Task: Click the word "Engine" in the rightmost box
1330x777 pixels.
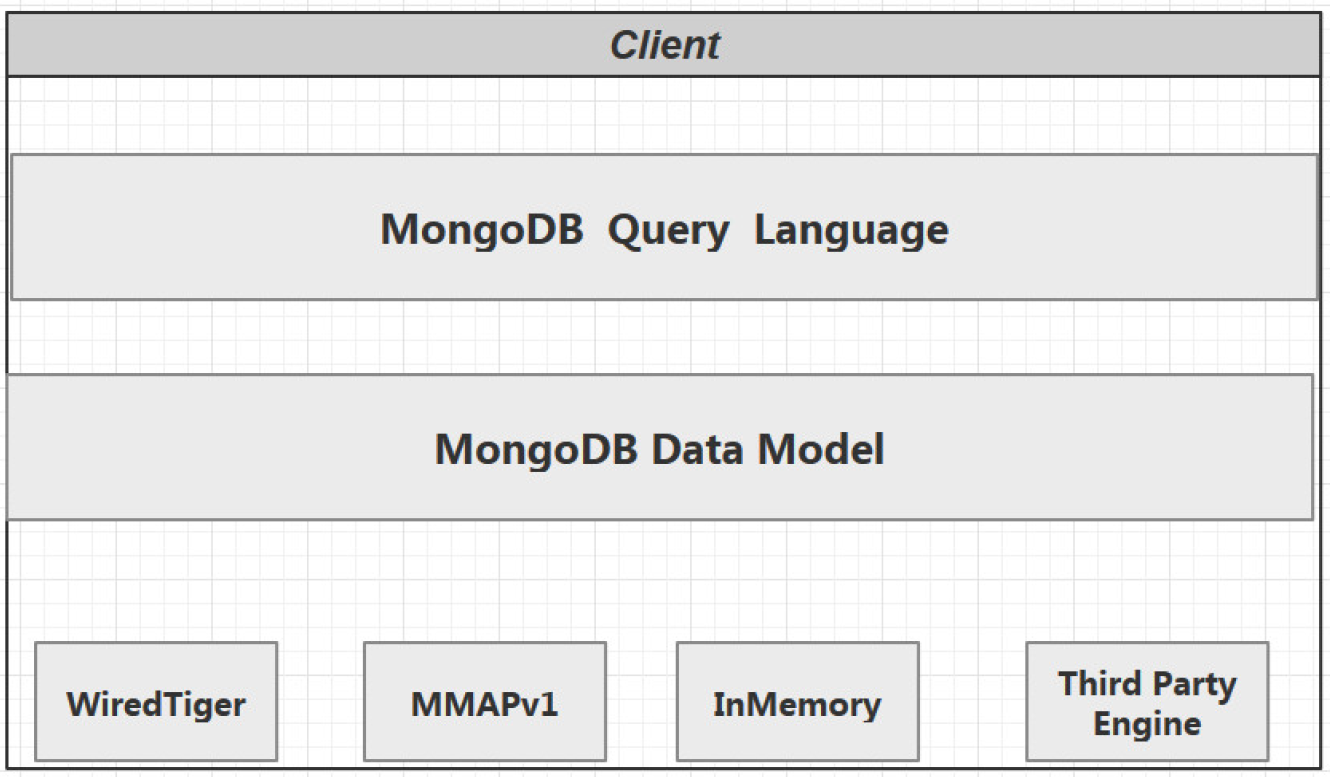Action: [x=1147, y=723]
